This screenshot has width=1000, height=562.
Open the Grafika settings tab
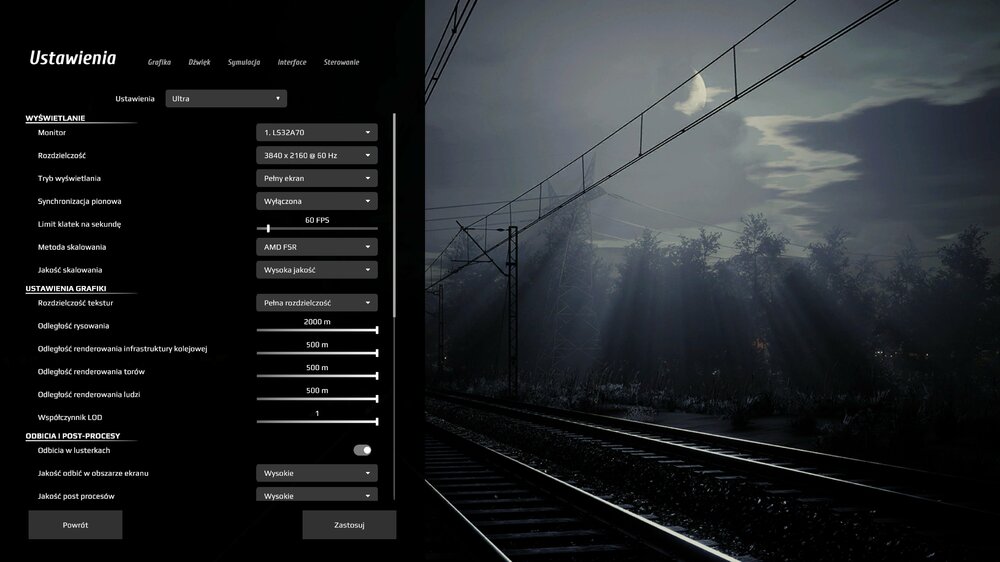point(159,62)
